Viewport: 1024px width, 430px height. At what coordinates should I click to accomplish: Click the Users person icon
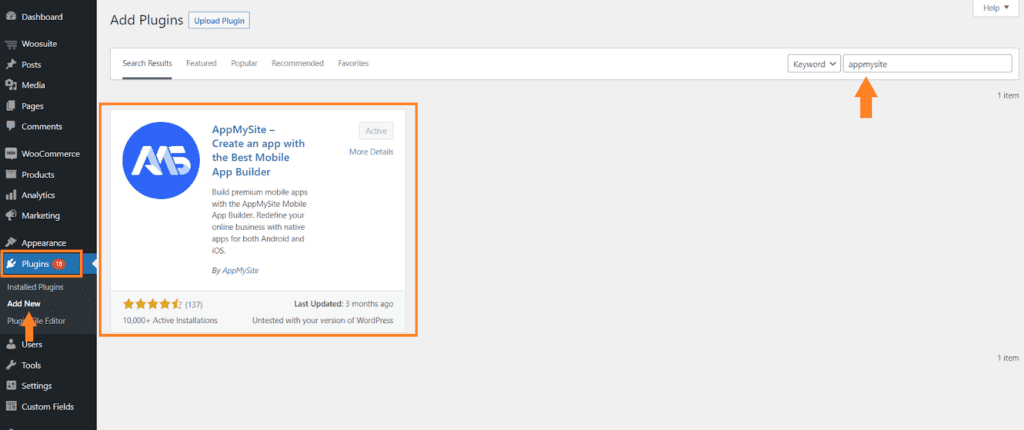coord(10,344)
